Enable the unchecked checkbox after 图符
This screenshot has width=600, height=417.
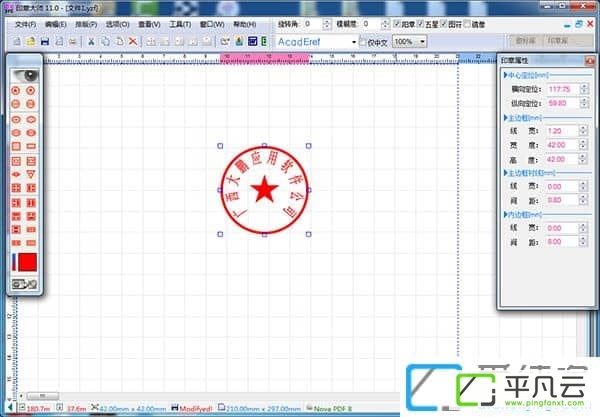[467, 24]
